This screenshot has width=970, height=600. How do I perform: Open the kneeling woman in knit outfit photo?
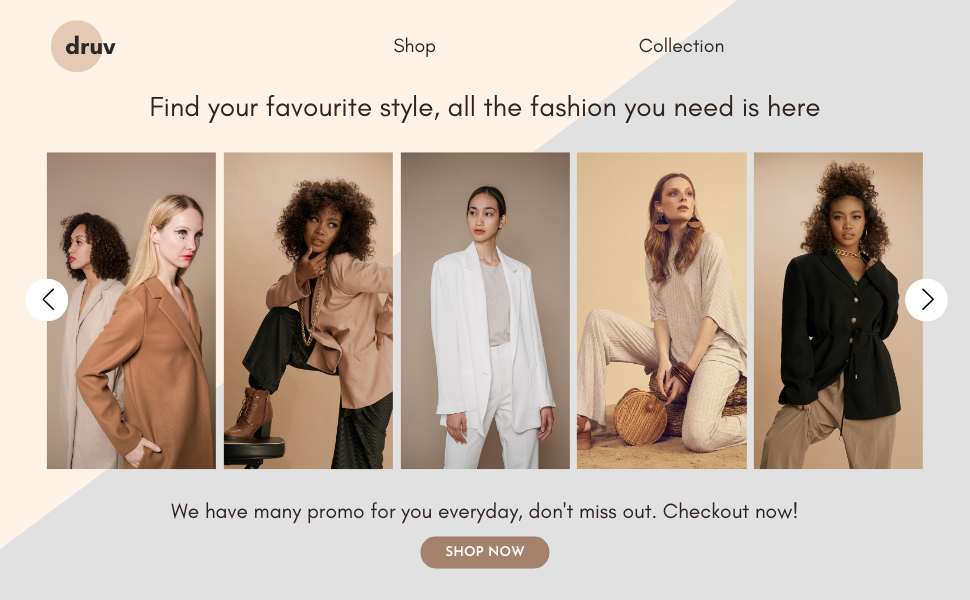[x=662, y=311]
